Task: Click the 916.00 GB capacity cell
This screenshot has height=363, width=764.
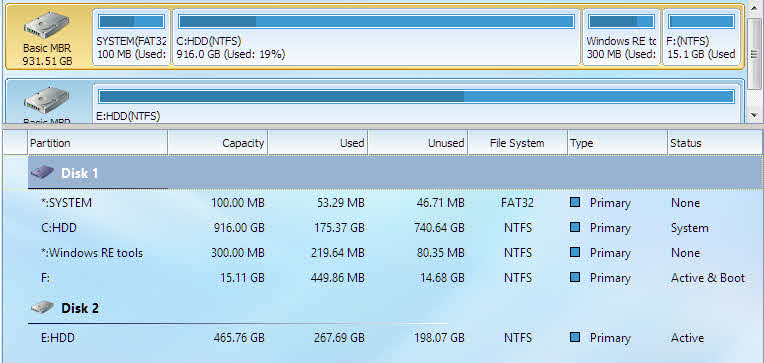Action: [239, 228]
